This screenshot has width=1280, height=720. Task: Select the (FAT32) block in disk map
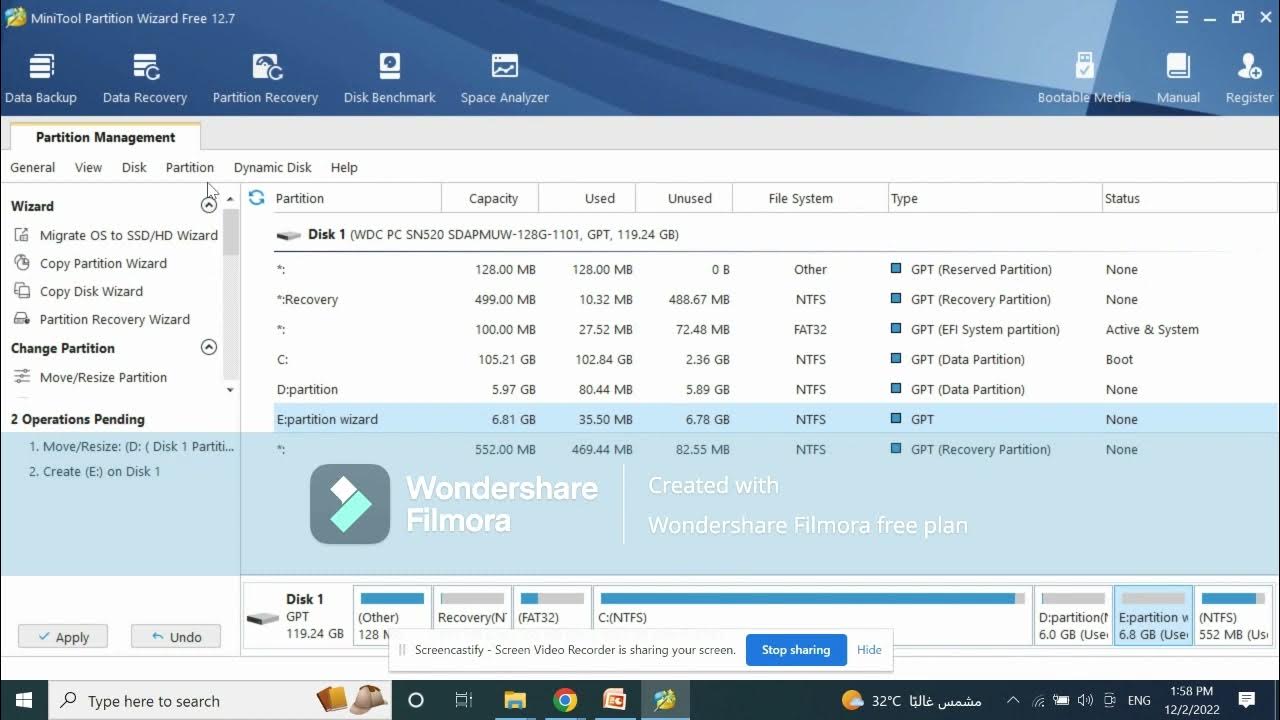tap(552, 615)
